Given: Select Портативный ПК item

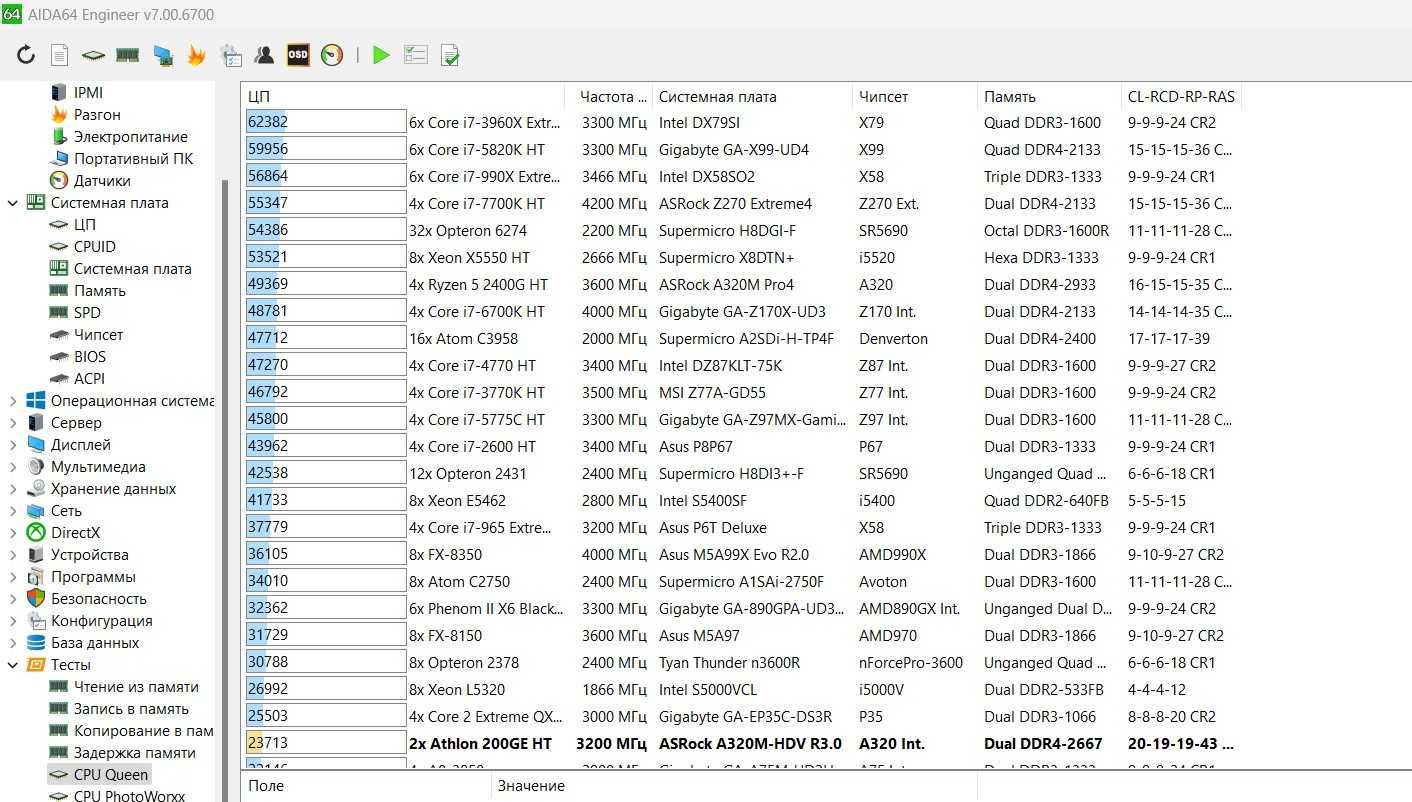Looking at the screenshot, I should (x=133, y=158).
